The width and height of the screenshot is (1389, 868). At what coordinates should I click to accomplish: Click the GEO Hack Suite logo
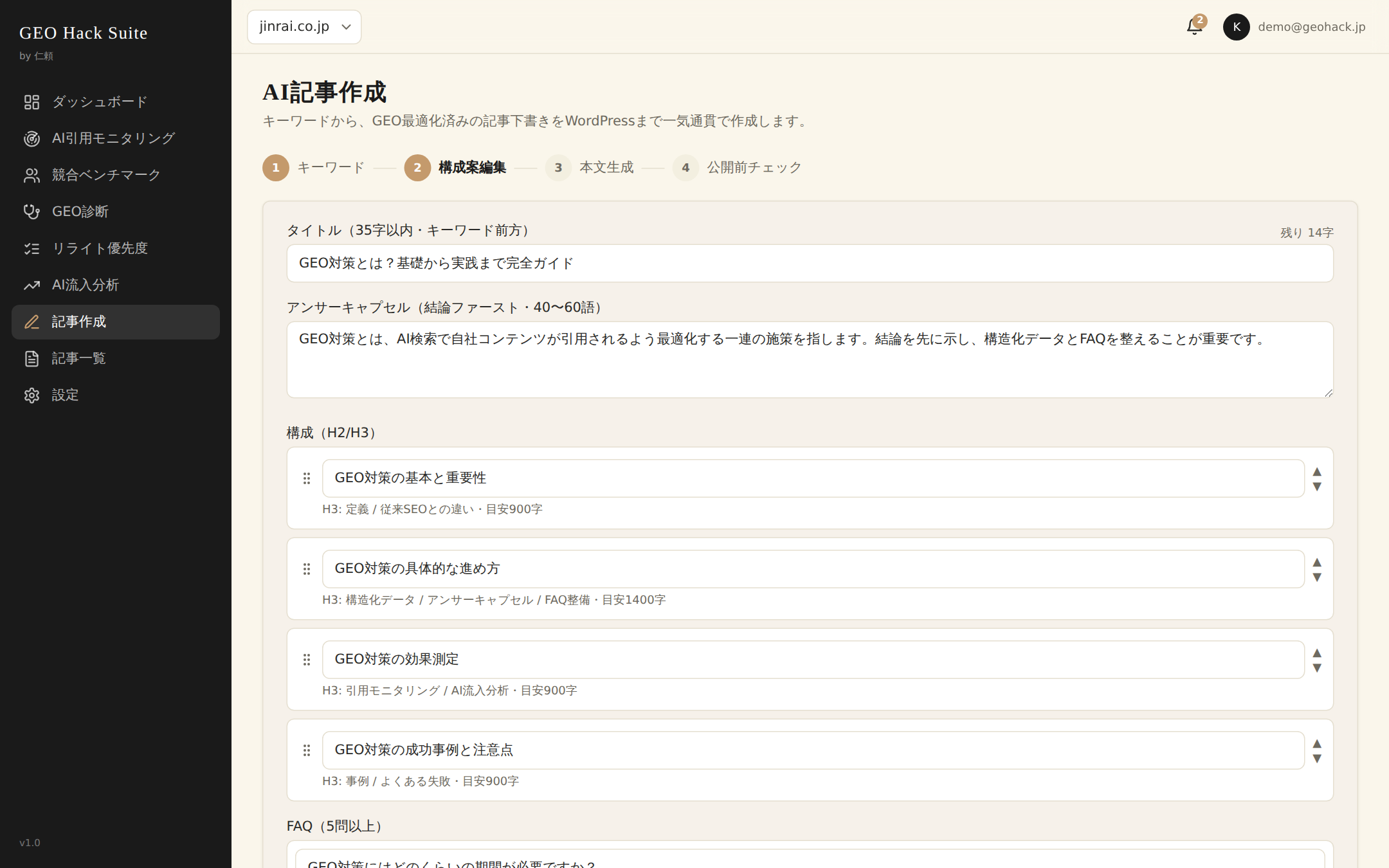click(x=84, y=33)
